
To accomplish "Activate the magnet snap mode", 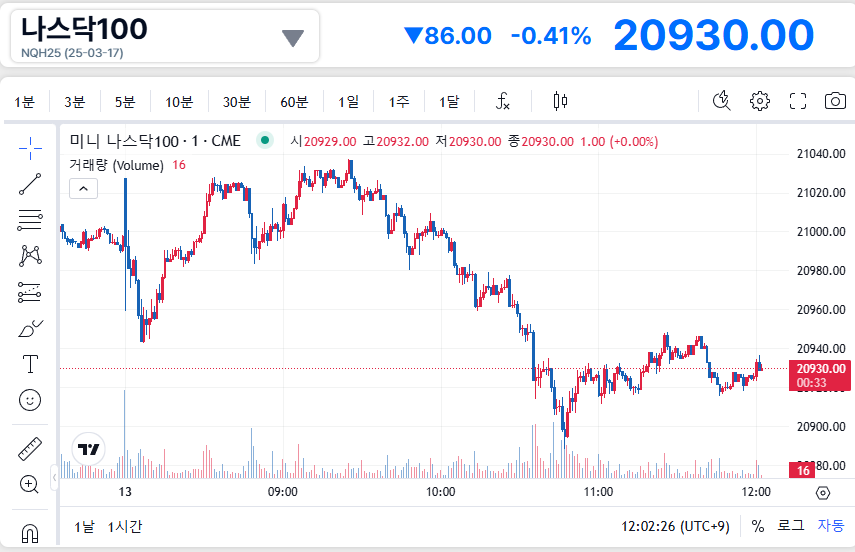I will click(x=30, y=533).
